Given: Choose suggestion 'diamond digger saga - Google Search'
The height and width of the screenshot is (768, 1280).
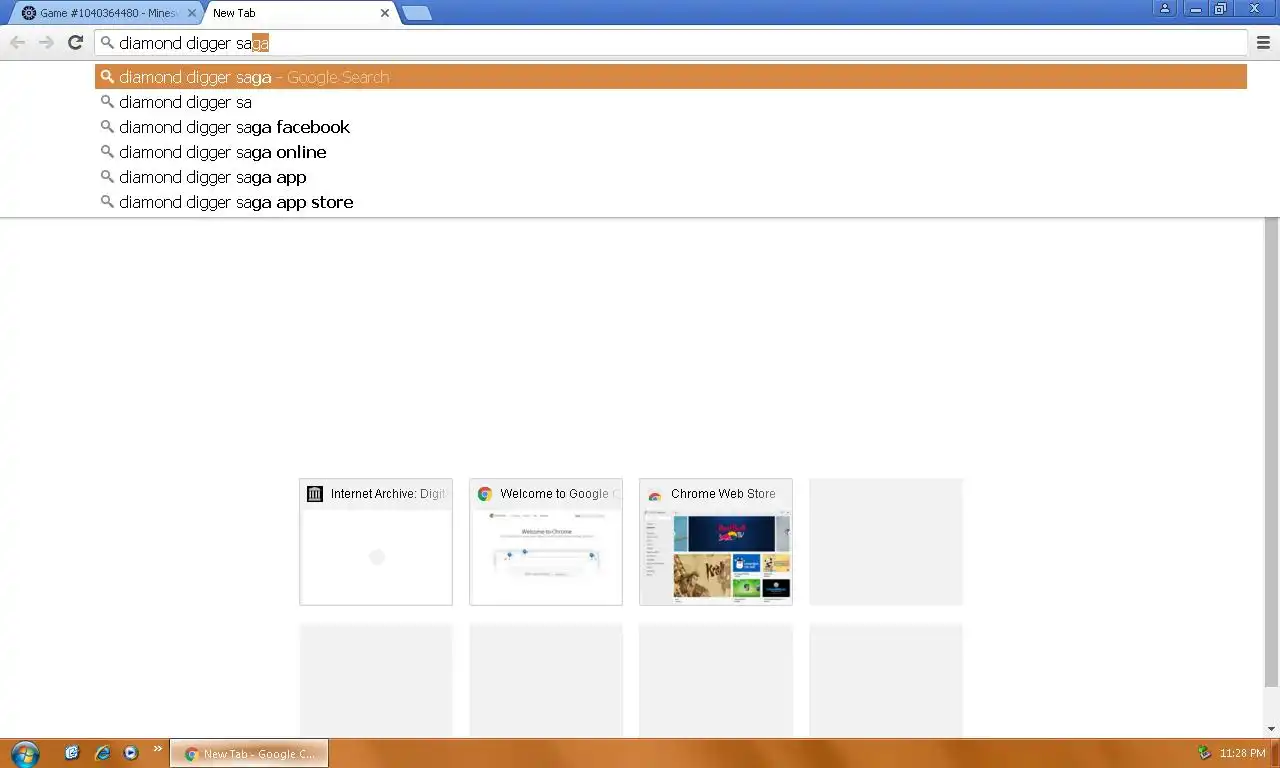Looking at the screenshot, I should (x=671, y=77).
